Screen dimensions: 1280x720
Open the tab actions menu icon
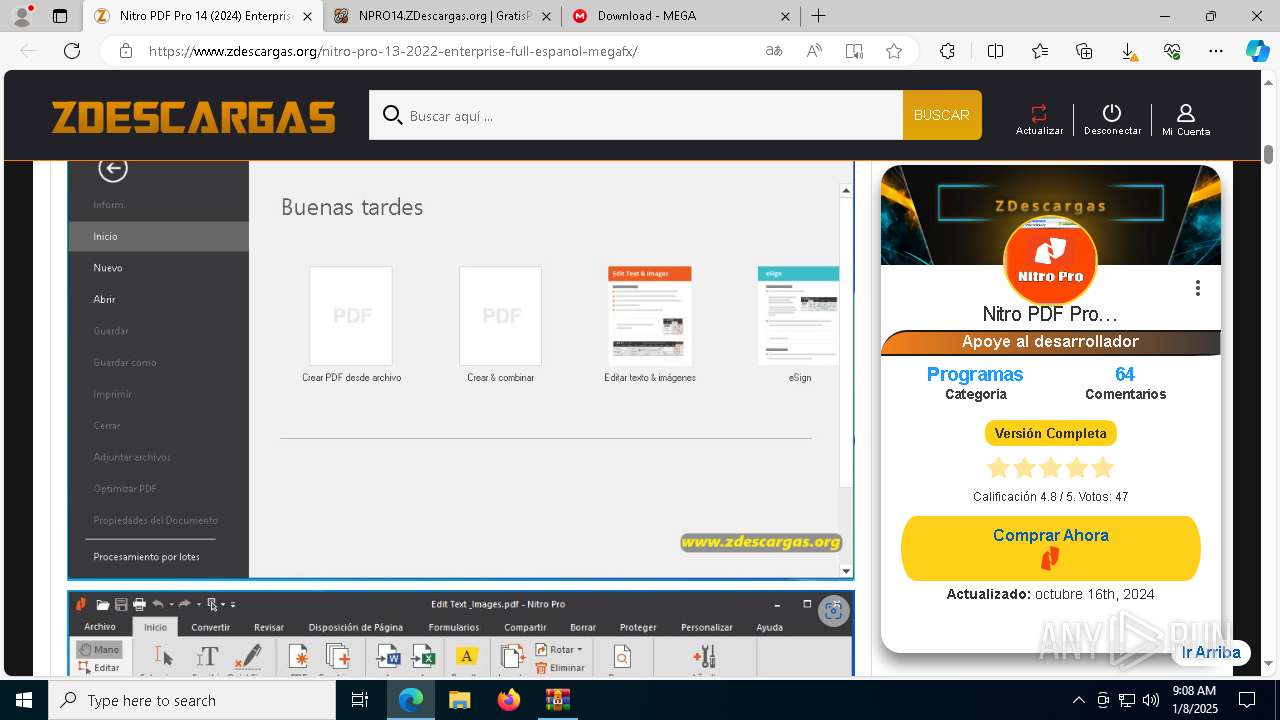(x=60, y=16)
